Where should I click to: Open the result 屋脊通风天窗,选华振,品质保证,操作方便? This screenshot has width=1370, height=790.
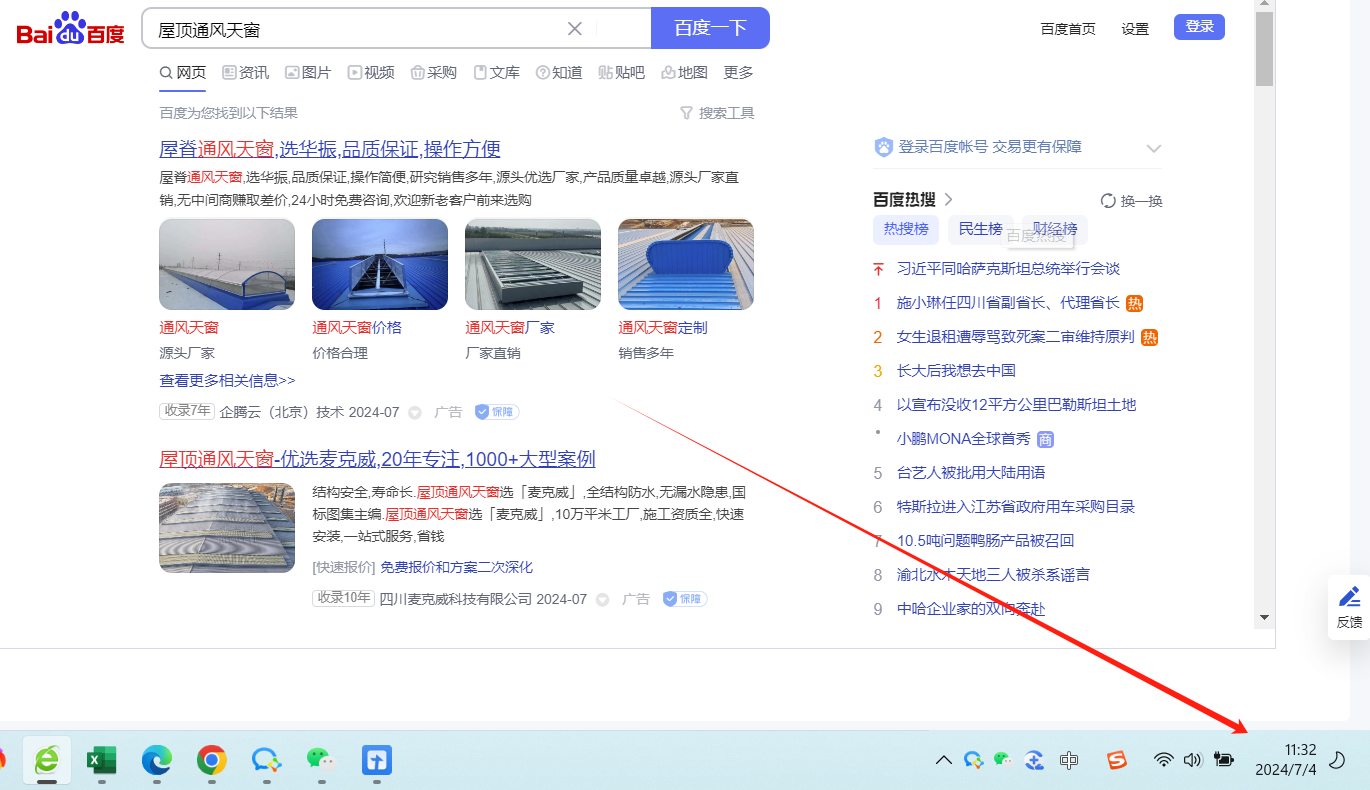click(330, 149)
